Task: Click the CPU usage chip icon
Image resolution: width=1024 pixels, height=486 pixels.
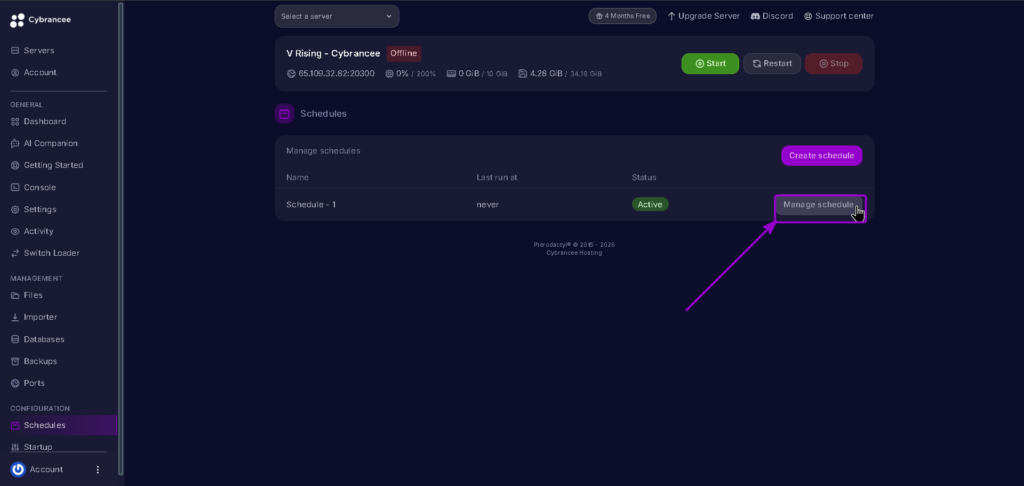Action: [389, 74]
